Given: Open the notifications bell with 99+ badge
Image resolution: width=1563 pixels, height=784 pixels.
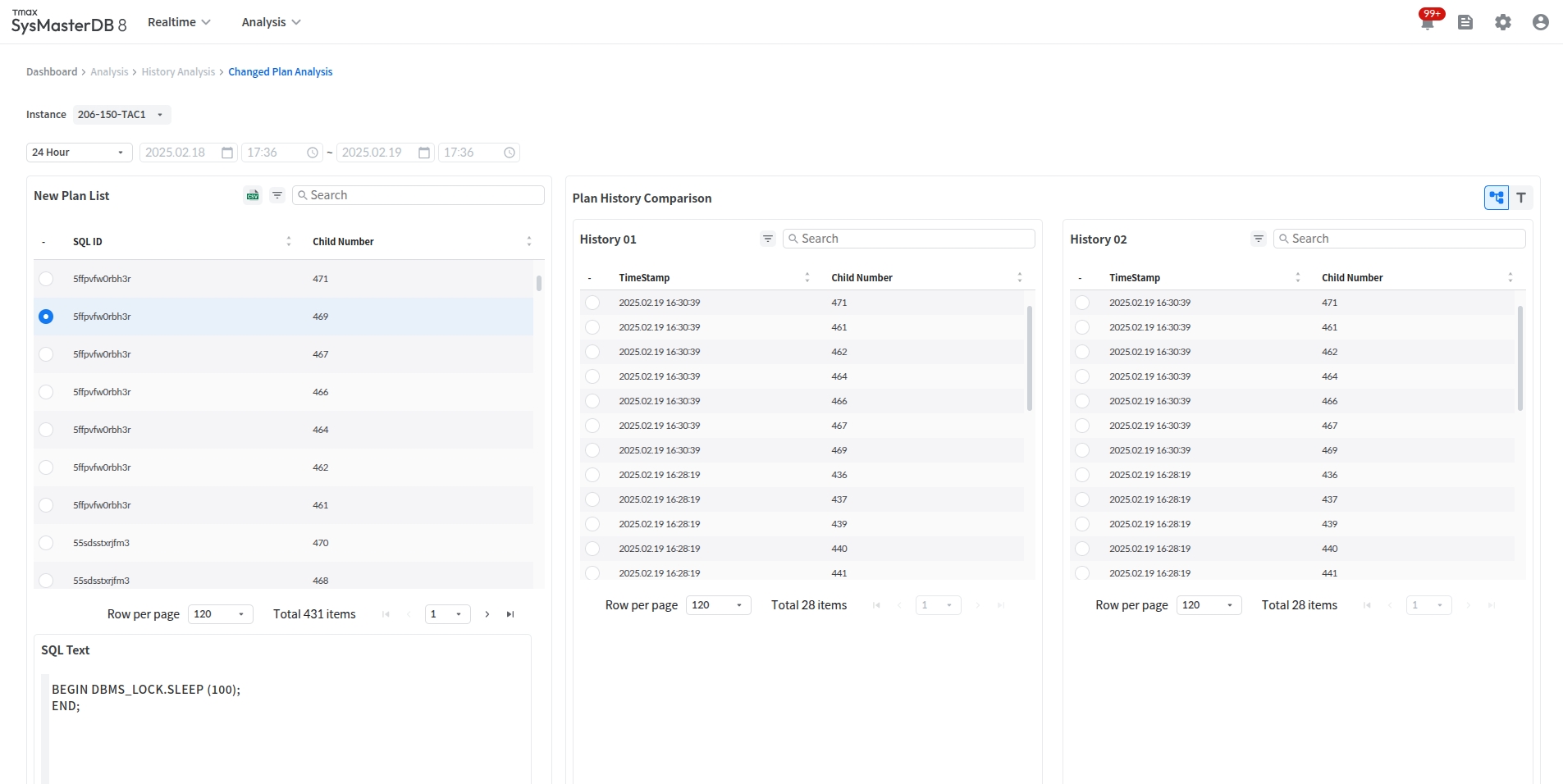Looking at the screenshot, I should [x=1428, y=22].
